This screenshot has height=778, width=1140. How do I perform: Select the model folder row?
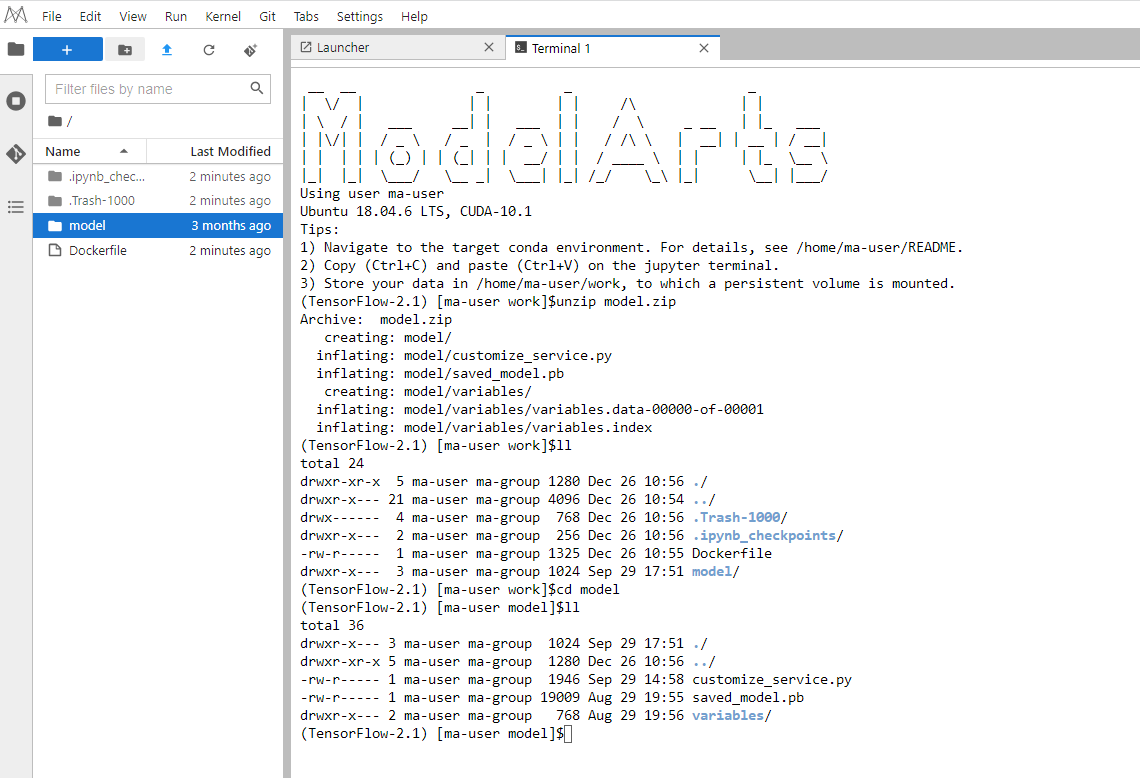(158, 225)
